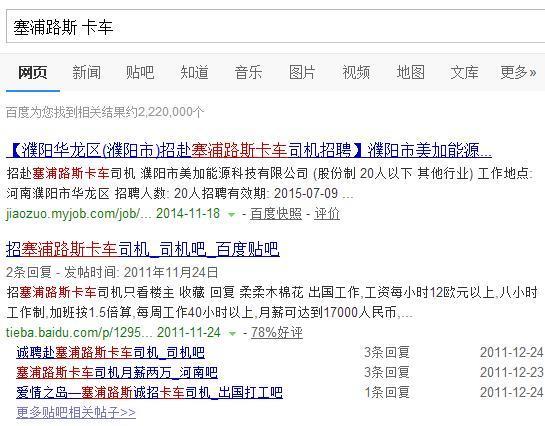This screenshot has height=426, width=545.
Task: Click the 评价 link
Action: 327,214
